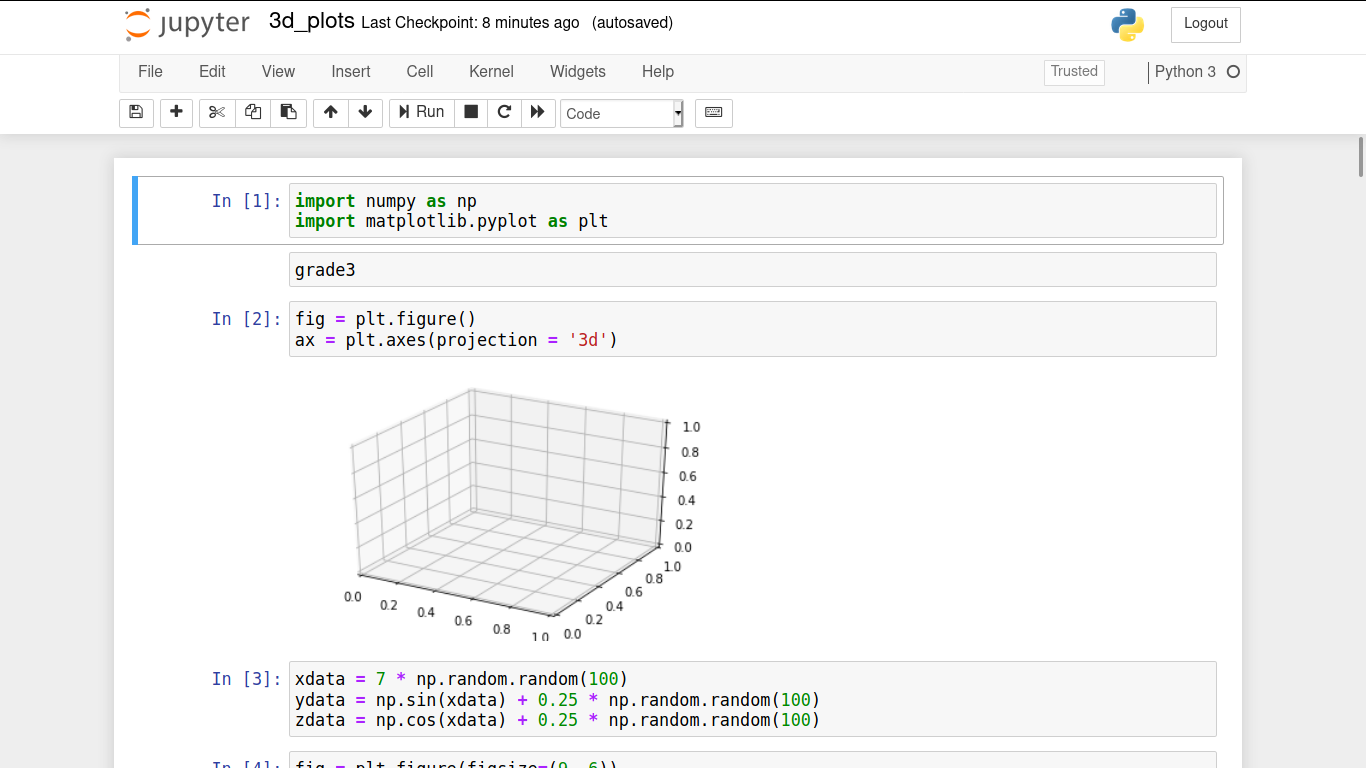
Task: Click the (autosaved) status text
Action: tap(632, 23)
